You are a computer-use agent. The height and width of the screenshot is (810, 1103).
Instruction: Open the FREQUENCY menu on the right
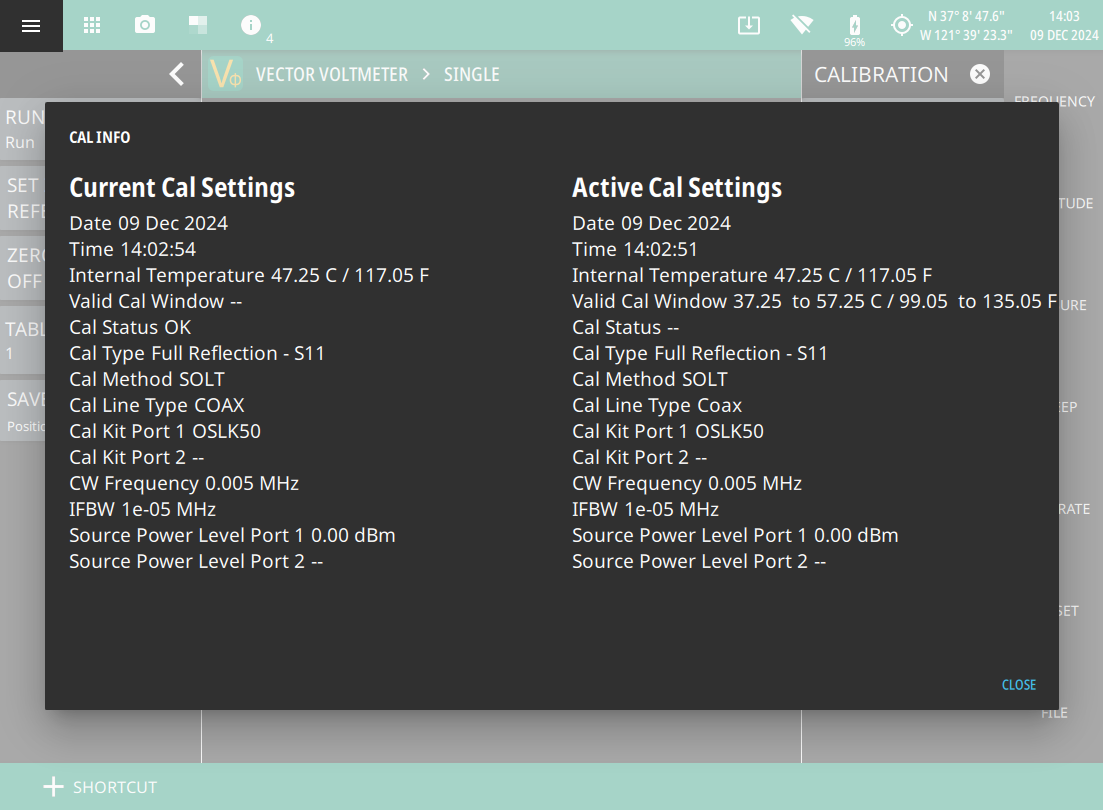(x=1054, y=101)
